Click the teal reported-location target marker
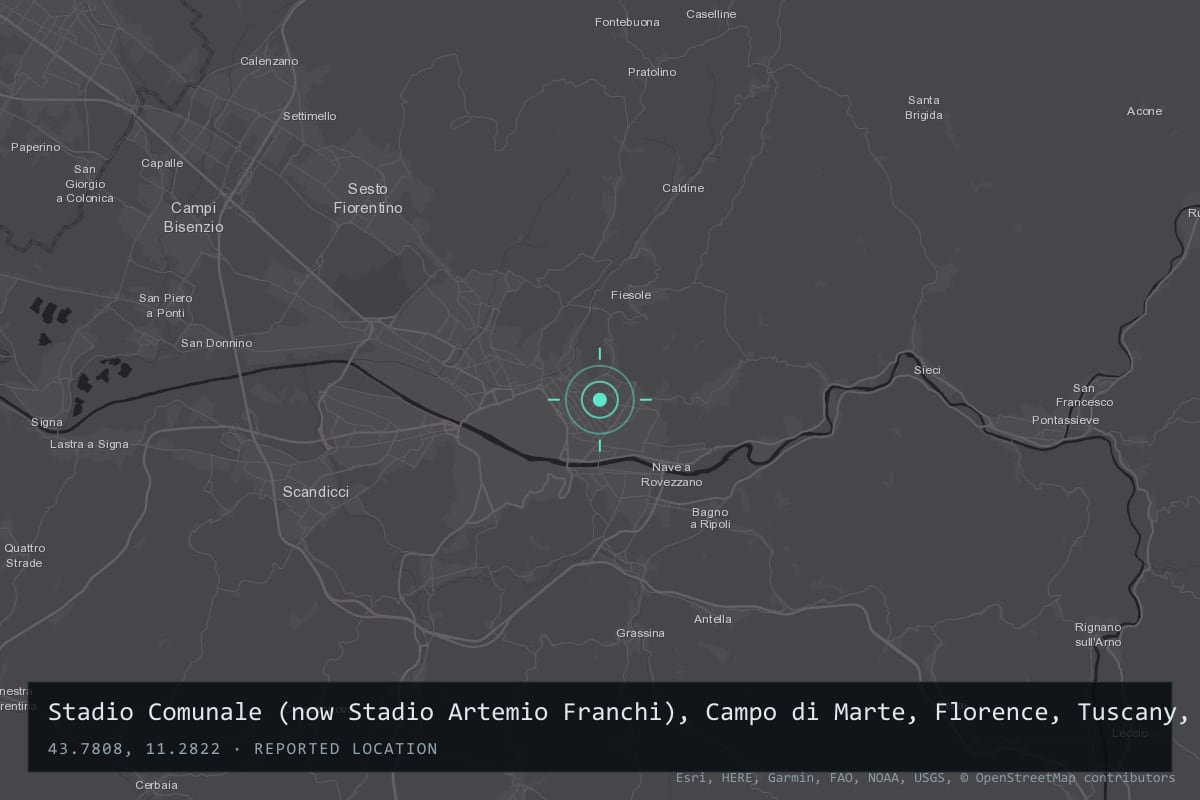Image resolution: width=1200 pixels, height=800 pixels. [x=600, y=400]
